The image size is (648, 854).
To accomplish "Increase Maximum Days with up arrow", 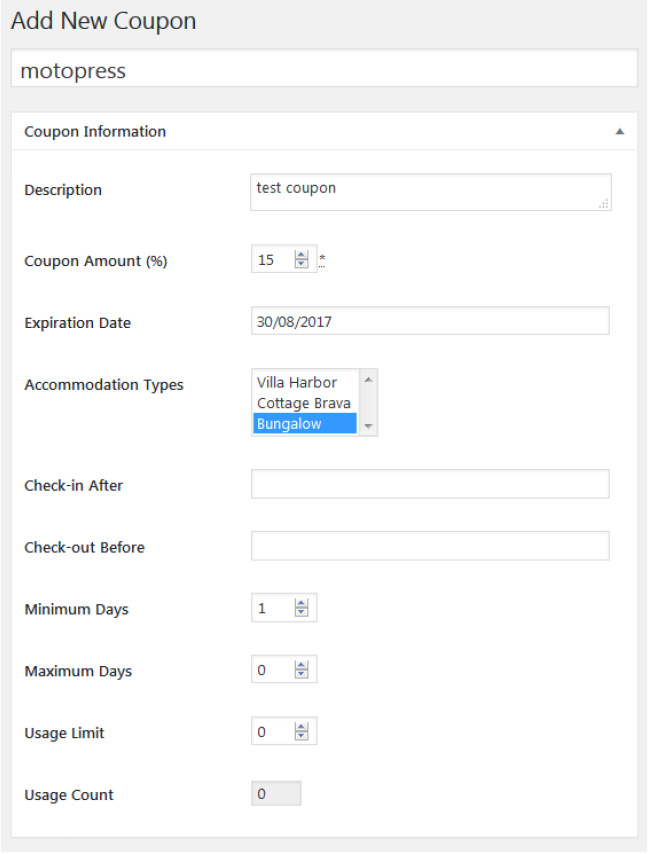I will [x=301, y=666].
